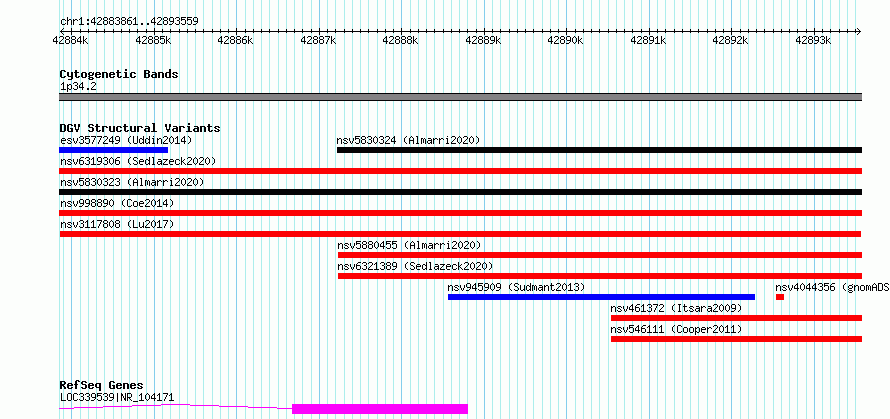Click the 42893k ruler label
Screen dimensions: 890x419
[x=814, y=41]
